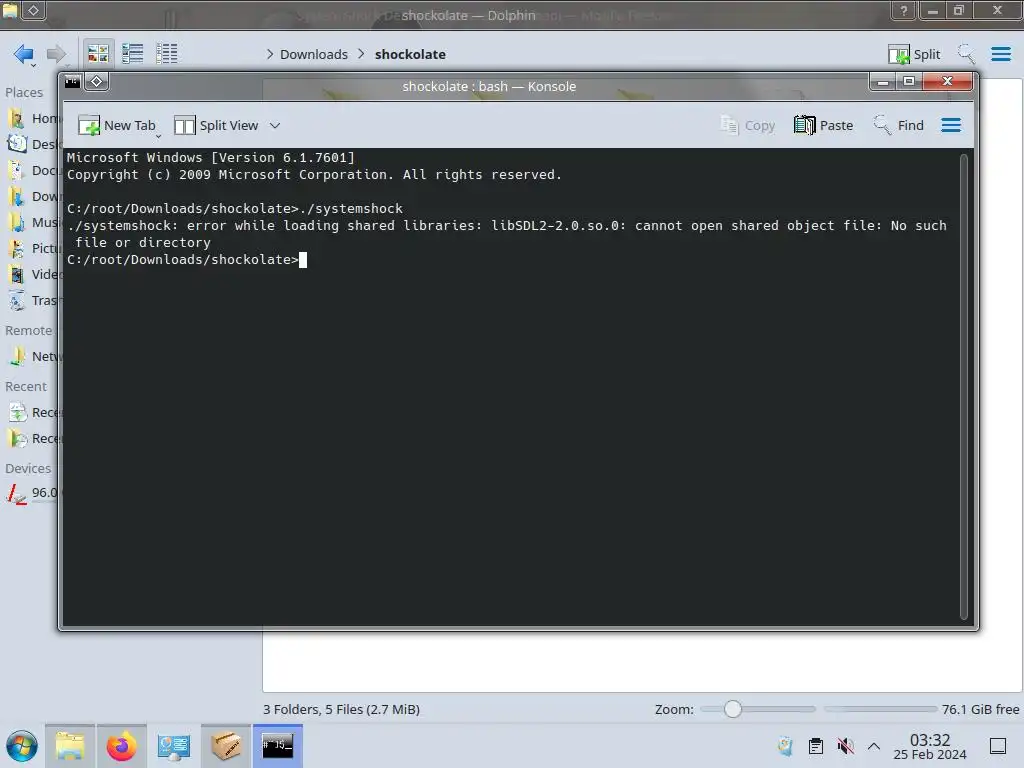Click Dolphin window menu folder icon
This screenshot has width=1024, height=768.
coord(10,10)
